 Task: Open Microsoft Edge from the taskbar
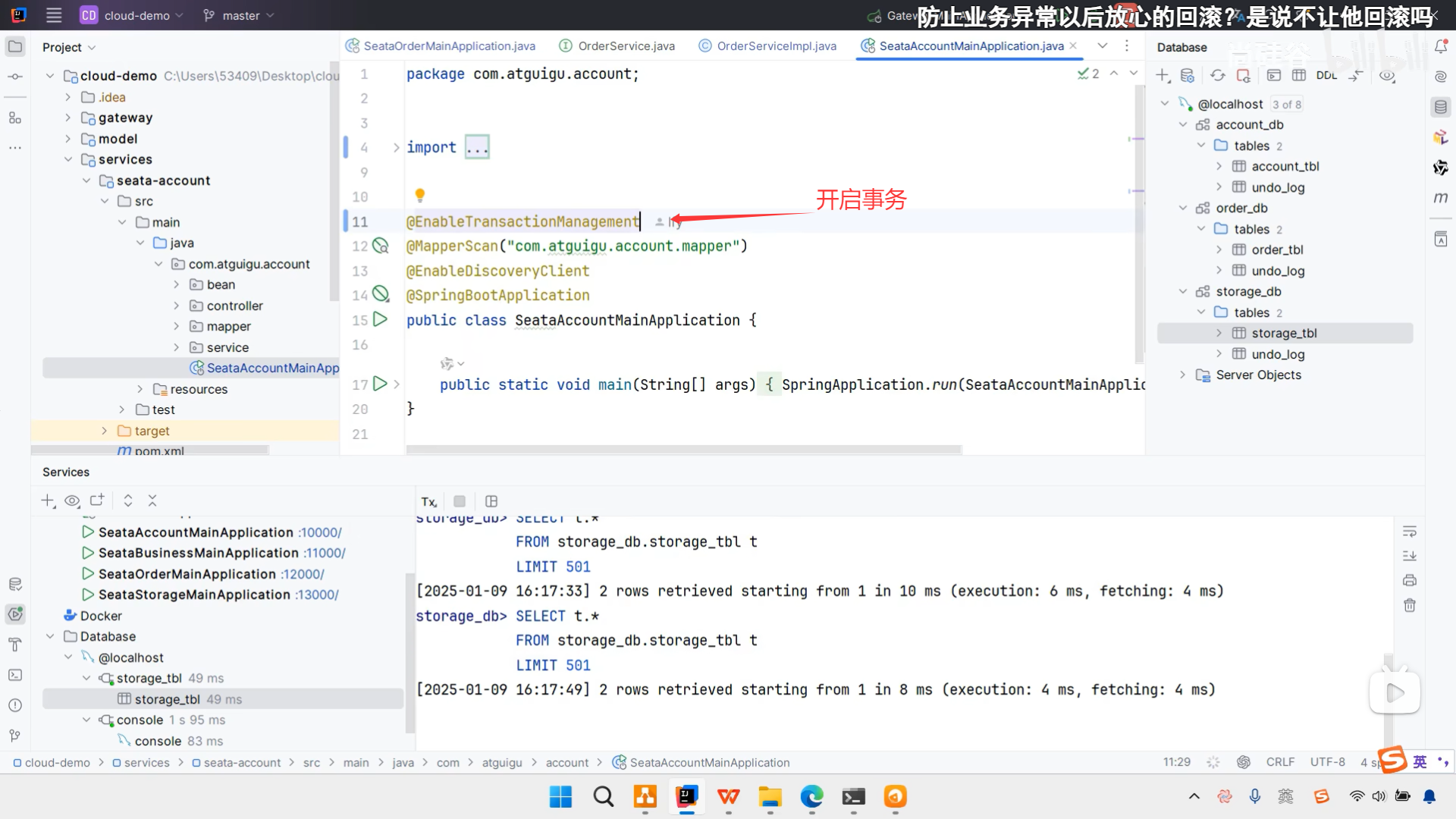(x=811, y=796)
